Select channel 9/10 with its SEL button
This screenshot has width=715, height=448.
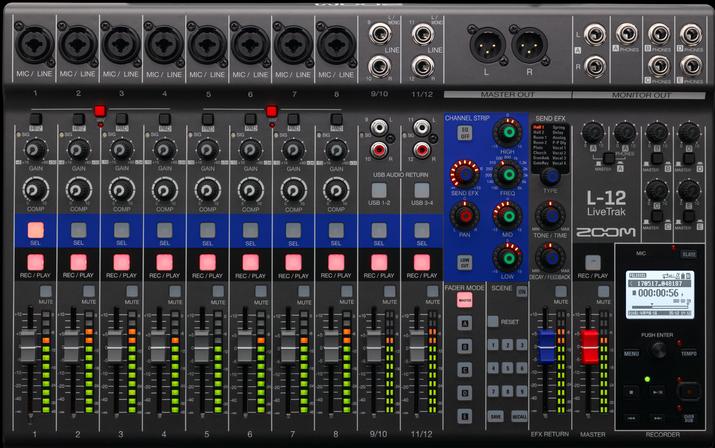tap(378, 230)
